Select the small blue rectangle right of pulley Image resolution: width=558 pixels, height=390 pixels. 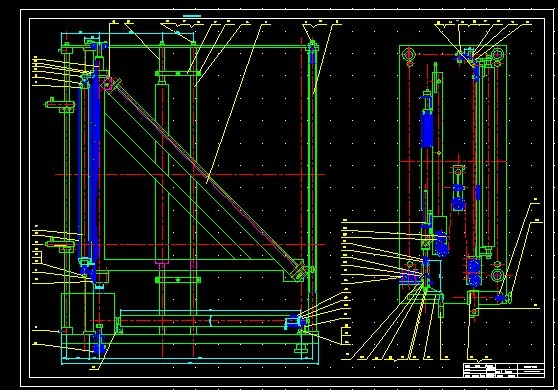pos(478,193)
